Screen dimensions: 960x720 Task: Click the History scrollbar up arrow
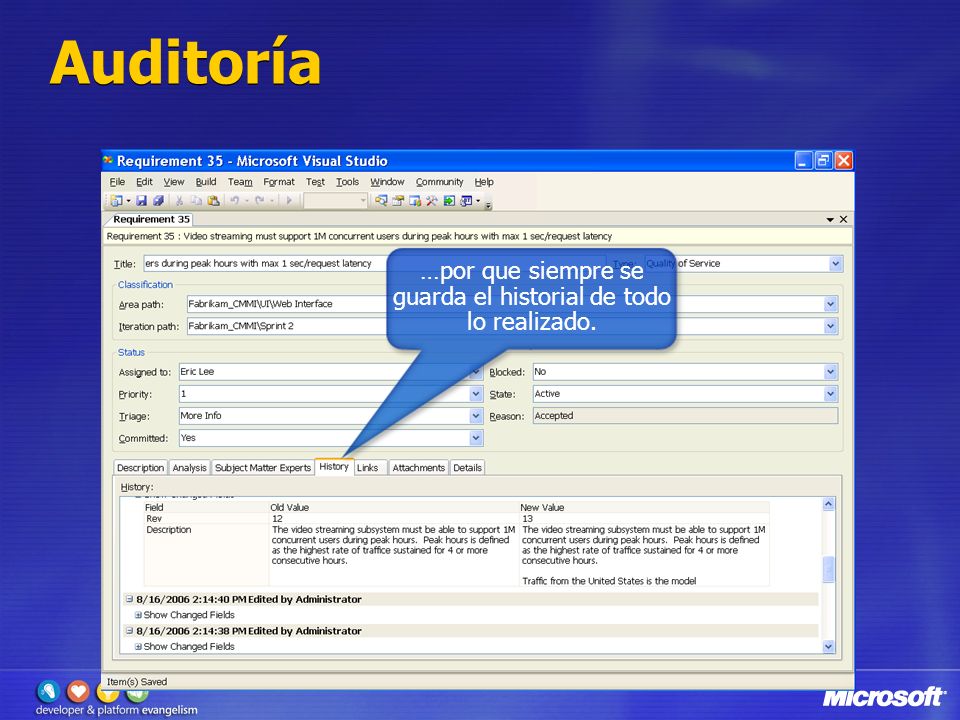point(828,504)
